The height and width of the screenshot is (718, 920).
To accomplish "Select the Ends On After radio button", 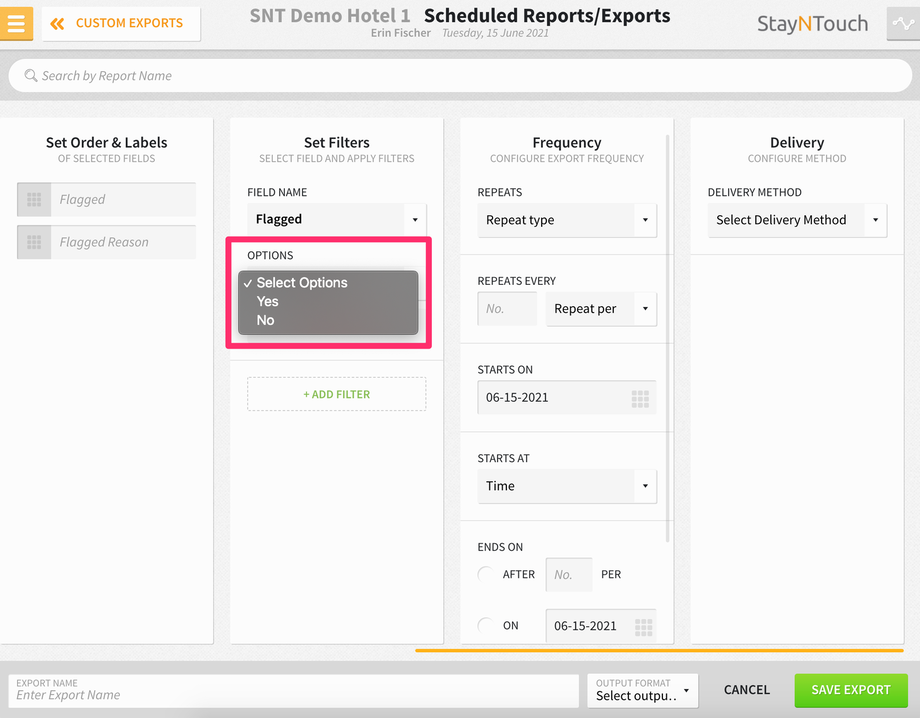I will (486, 574).
